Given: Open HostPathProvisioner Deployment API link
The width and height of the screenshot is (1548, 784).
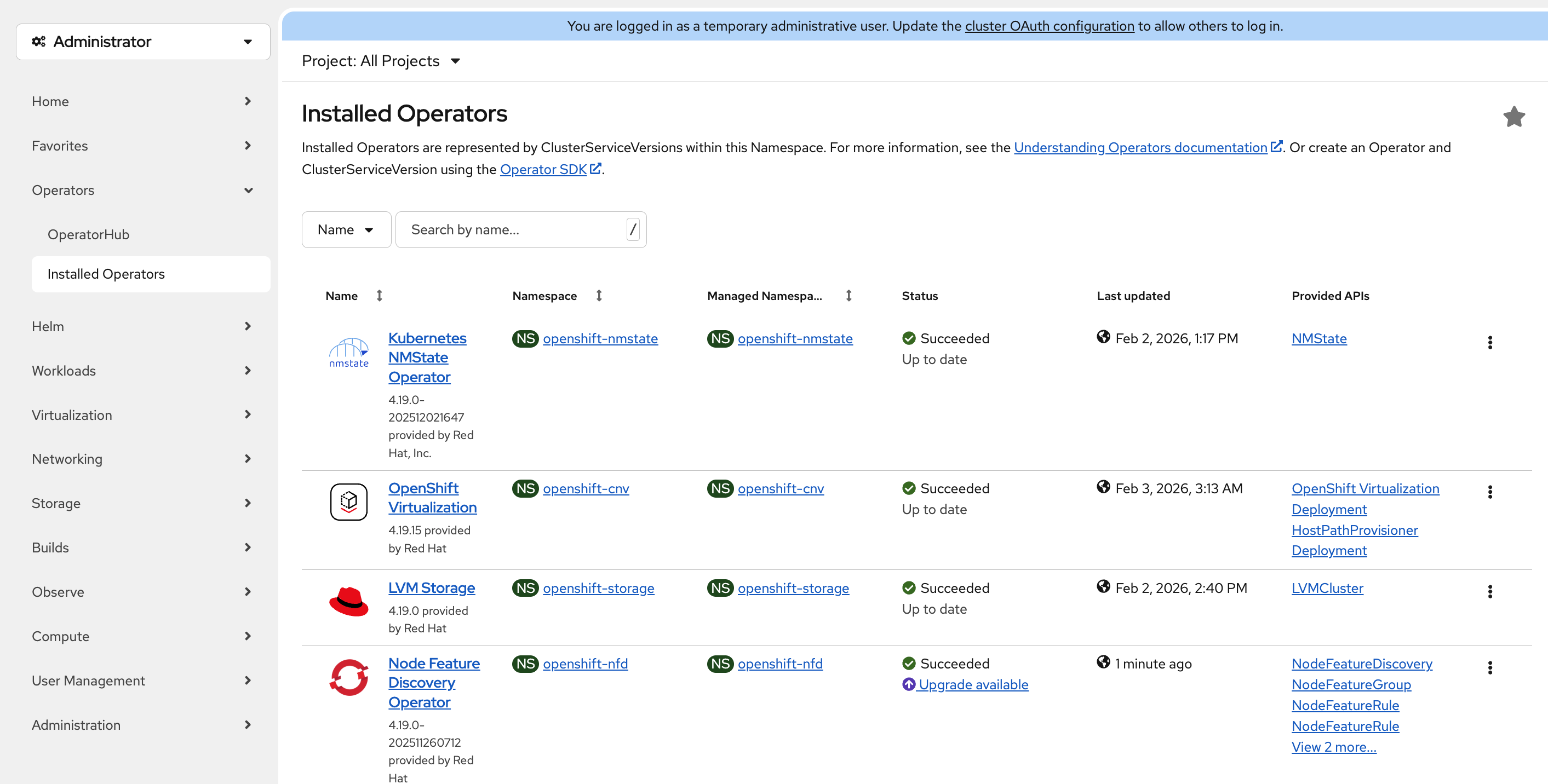Looking at the screenshot, I should (x=1355, y=540).
